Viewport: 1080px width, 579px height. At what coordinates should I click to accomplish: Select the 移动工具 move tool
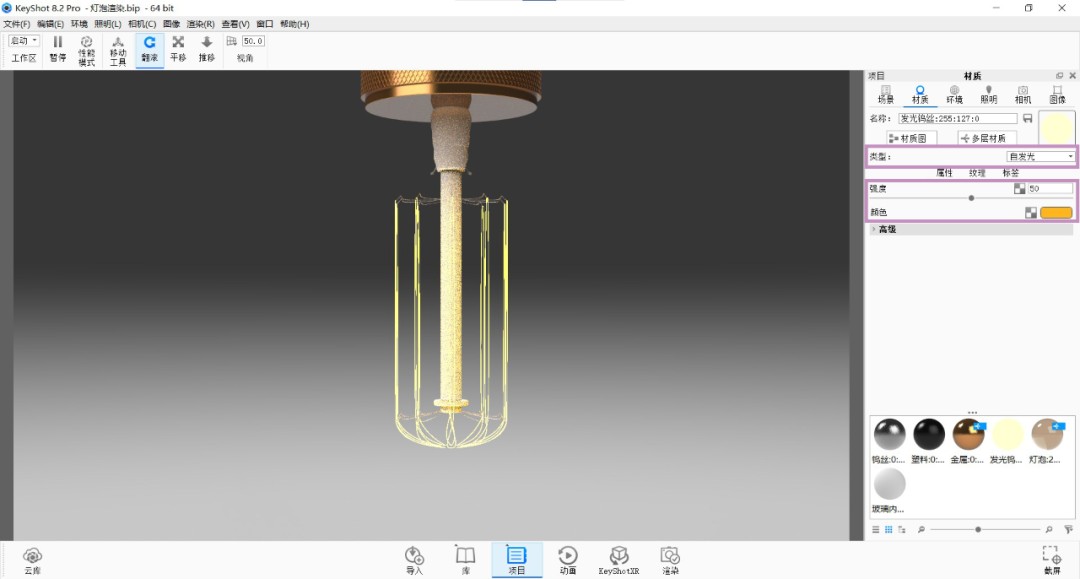coord(118,48)
